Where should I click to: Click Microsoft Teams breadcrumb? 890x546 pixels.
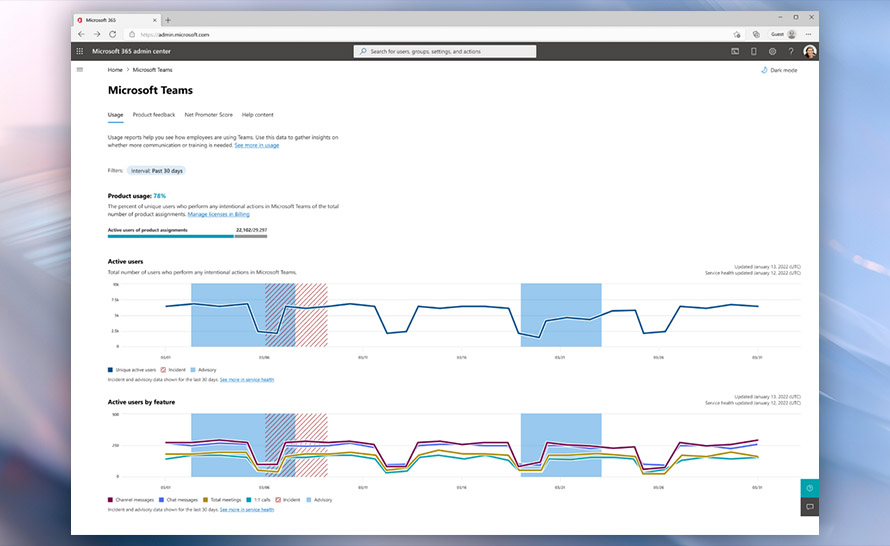(x=153, y=70)
